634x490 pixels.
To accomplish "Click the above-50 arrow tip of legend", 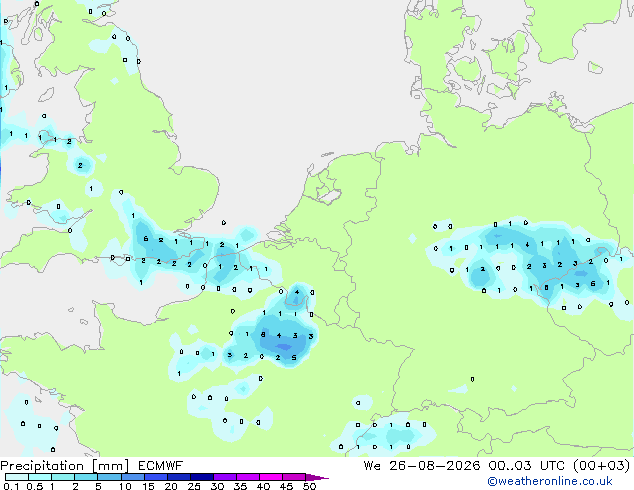I will tap(317, 477).
